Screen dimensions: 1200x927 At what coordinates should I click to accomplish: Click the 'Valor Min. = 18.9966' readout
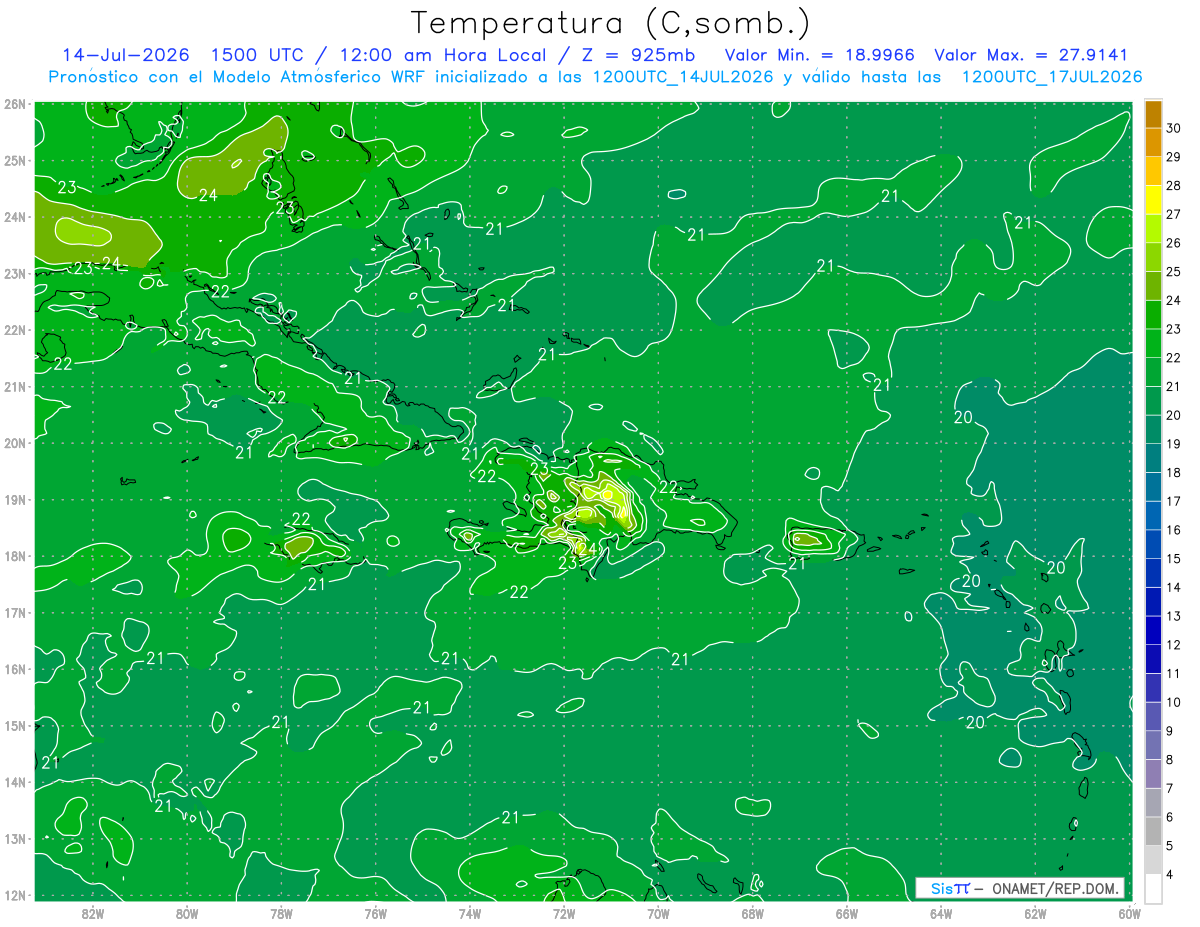(821, 55)
